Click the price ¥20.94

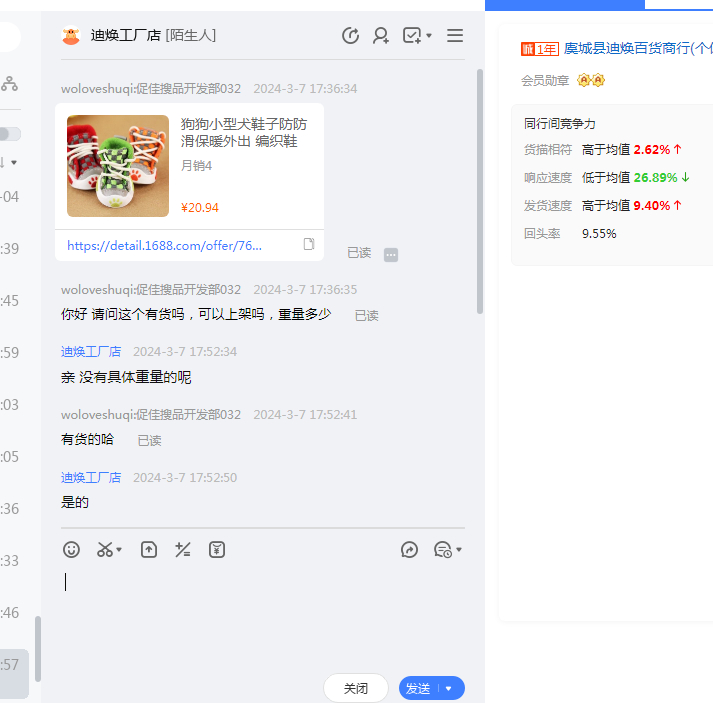(200, 208)
